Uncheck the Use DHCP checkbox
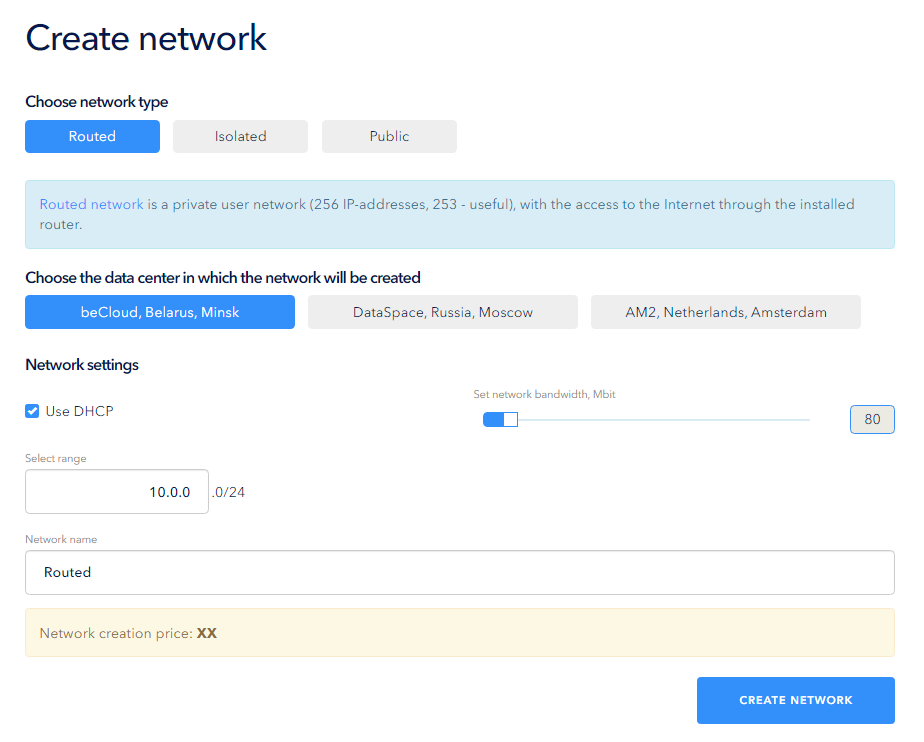The width and height of the screenshot is (924, 742). click(x=32, y=411)
